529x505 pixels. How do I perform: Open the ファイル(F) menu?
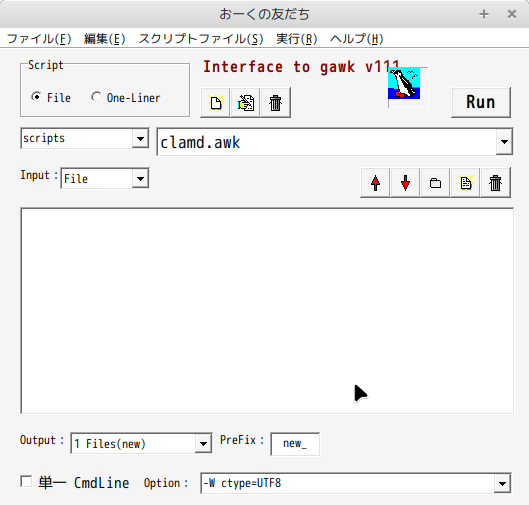39,39
